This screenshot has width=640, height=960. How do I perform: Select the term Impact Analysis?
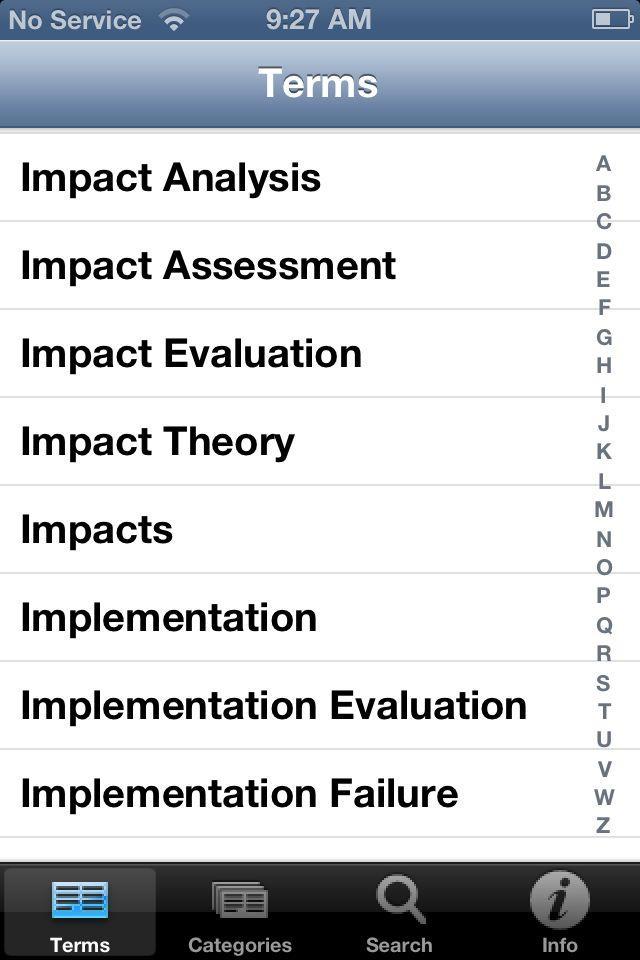point(173,177)
